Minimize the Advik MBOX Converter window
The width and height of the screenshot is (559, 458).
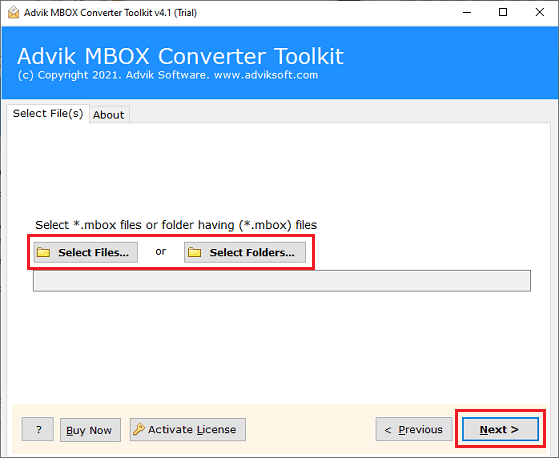(x=467, y=12)
